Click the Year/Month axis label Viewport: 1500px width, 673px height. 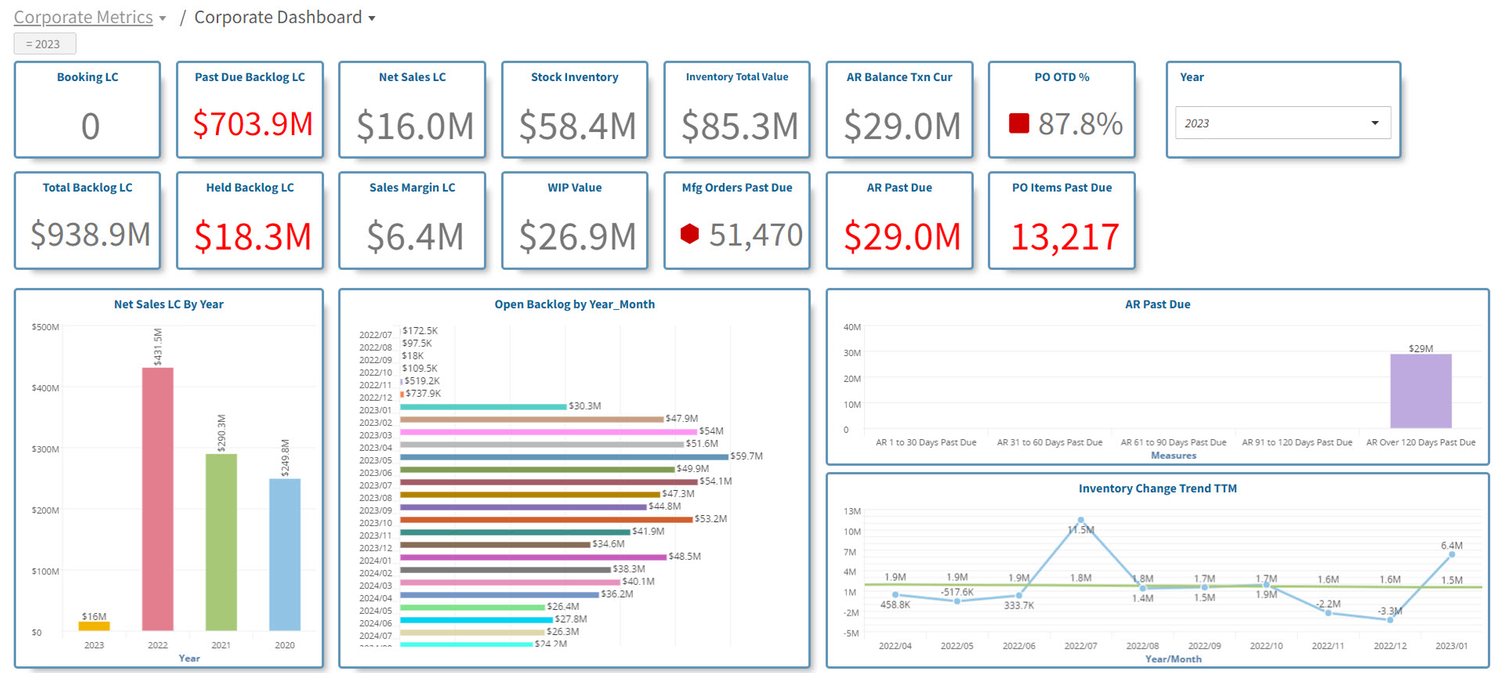[x=1173, y=659]
